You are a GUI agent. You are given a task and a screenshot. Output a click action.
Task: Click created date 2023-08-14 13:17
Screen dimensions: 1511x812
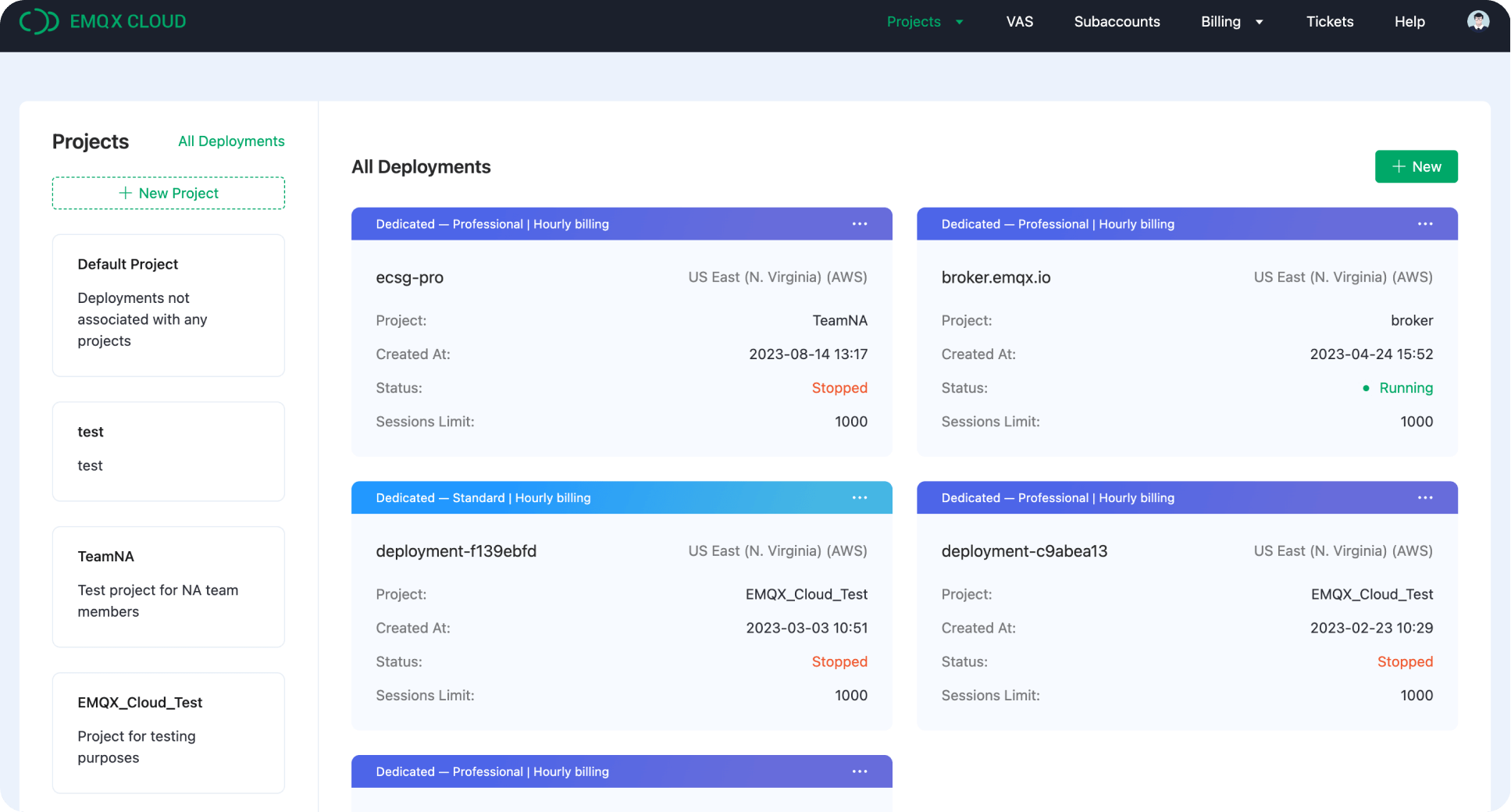808,354
